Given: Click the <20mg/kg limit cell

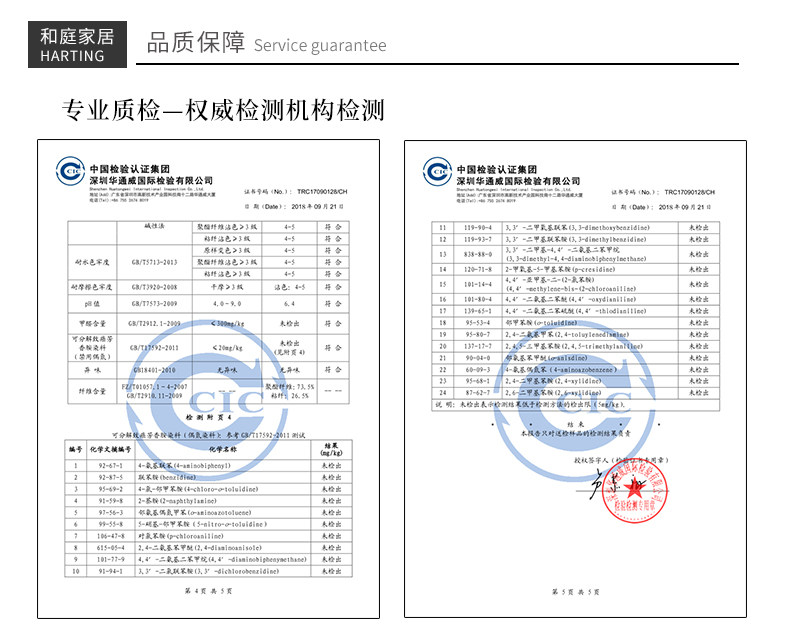Looking at the screenshot, I should [x=227, y=348].
